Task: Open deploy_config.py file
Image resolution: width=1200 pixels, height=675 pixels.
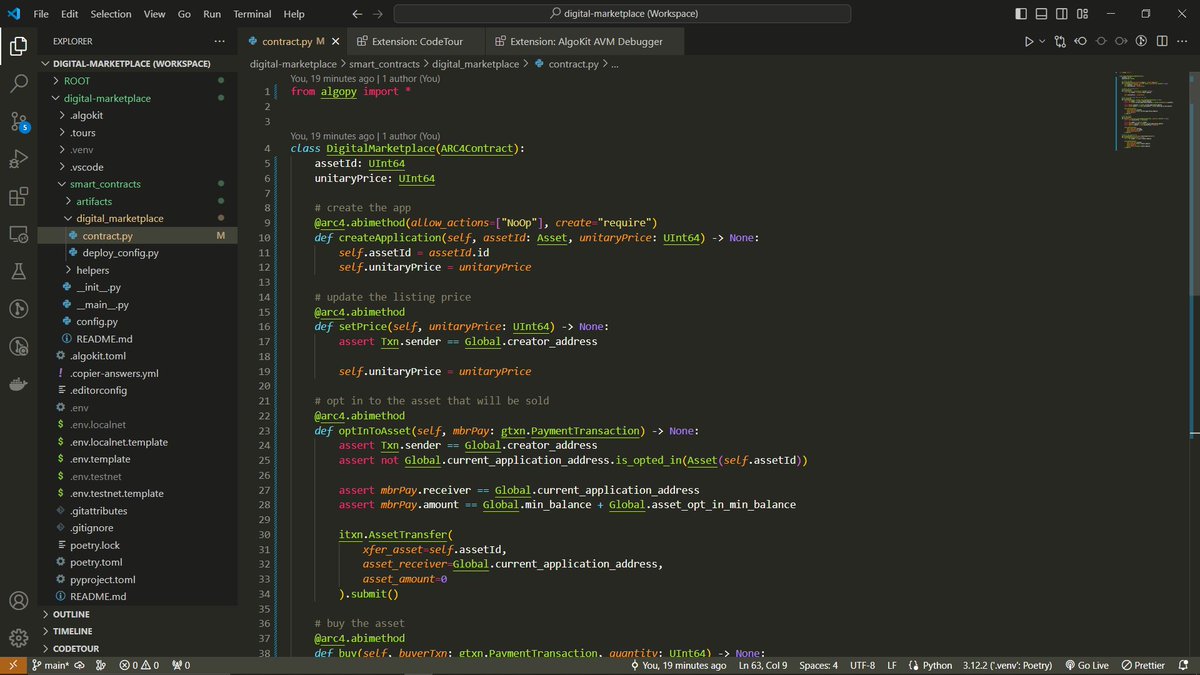Action: [x=136, y=253]
